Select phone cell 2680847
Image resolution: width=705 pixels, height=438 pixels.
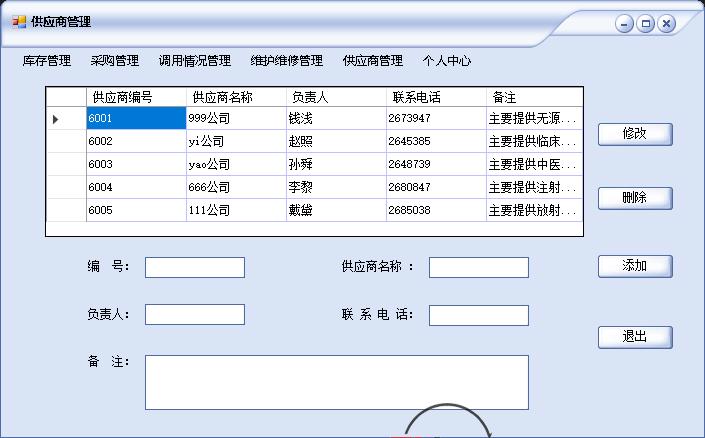point(436,187)
